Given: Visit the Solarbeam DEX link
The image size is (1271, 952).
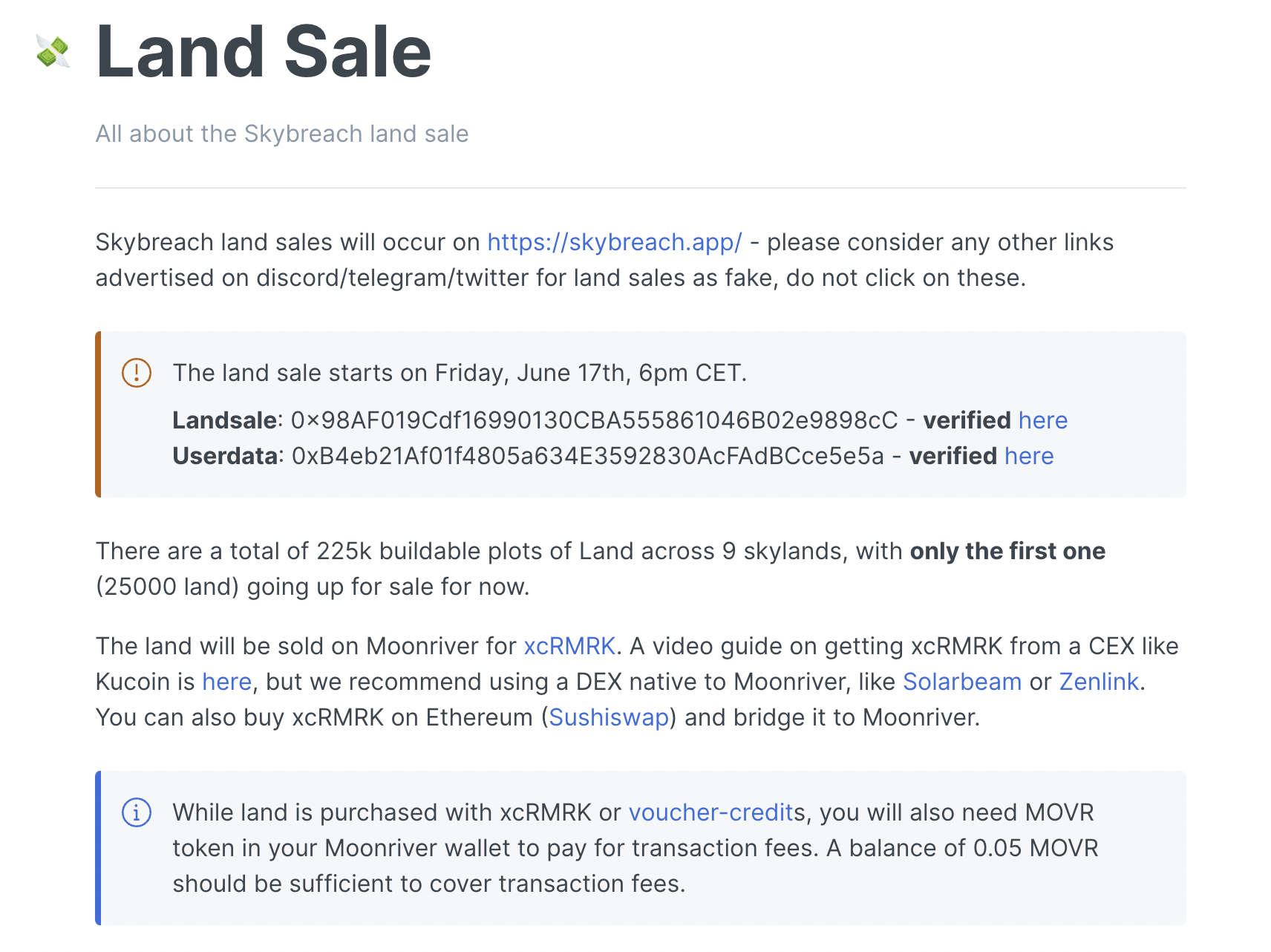Looking at the screenshot, I should click(x=962, y=682).
